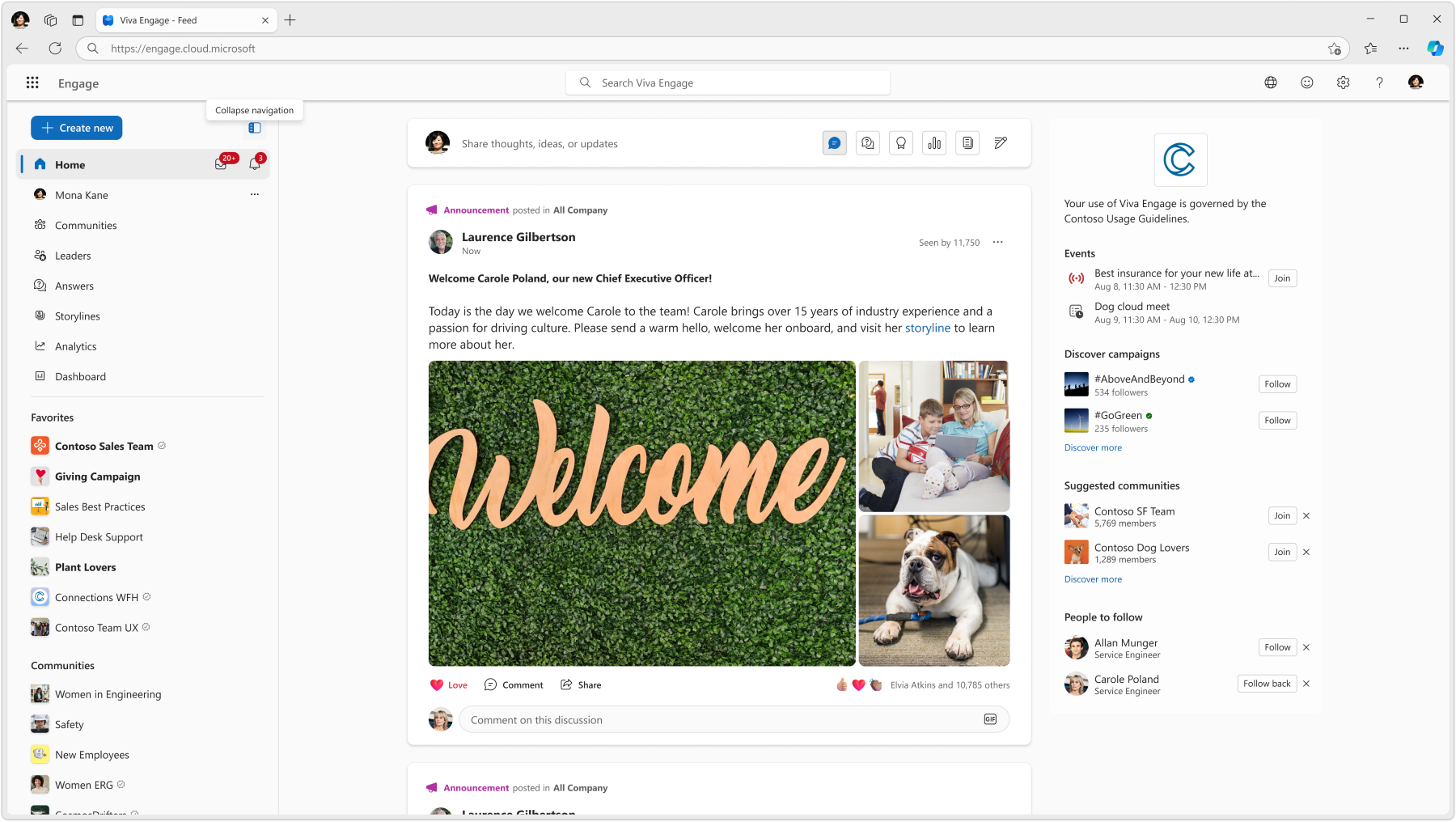Open the settings gear in Engage header
This screenshot has height=822, width=1456.
click(1344, 83)
